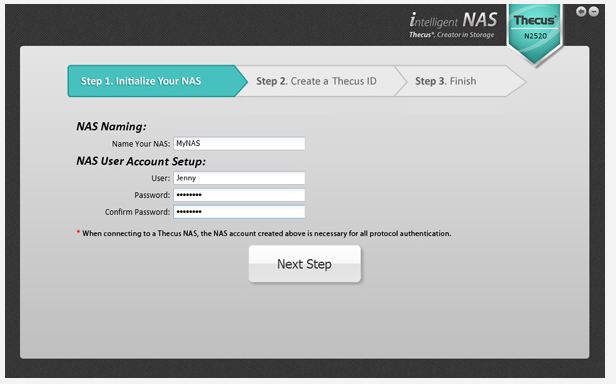
Task: Select the Name Your NAS input field
Action: (239, 143)
